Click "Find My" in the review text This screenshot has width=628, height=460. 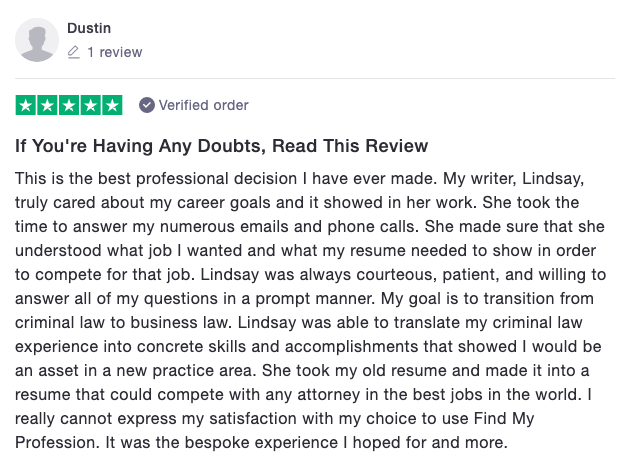coord(504,419)
